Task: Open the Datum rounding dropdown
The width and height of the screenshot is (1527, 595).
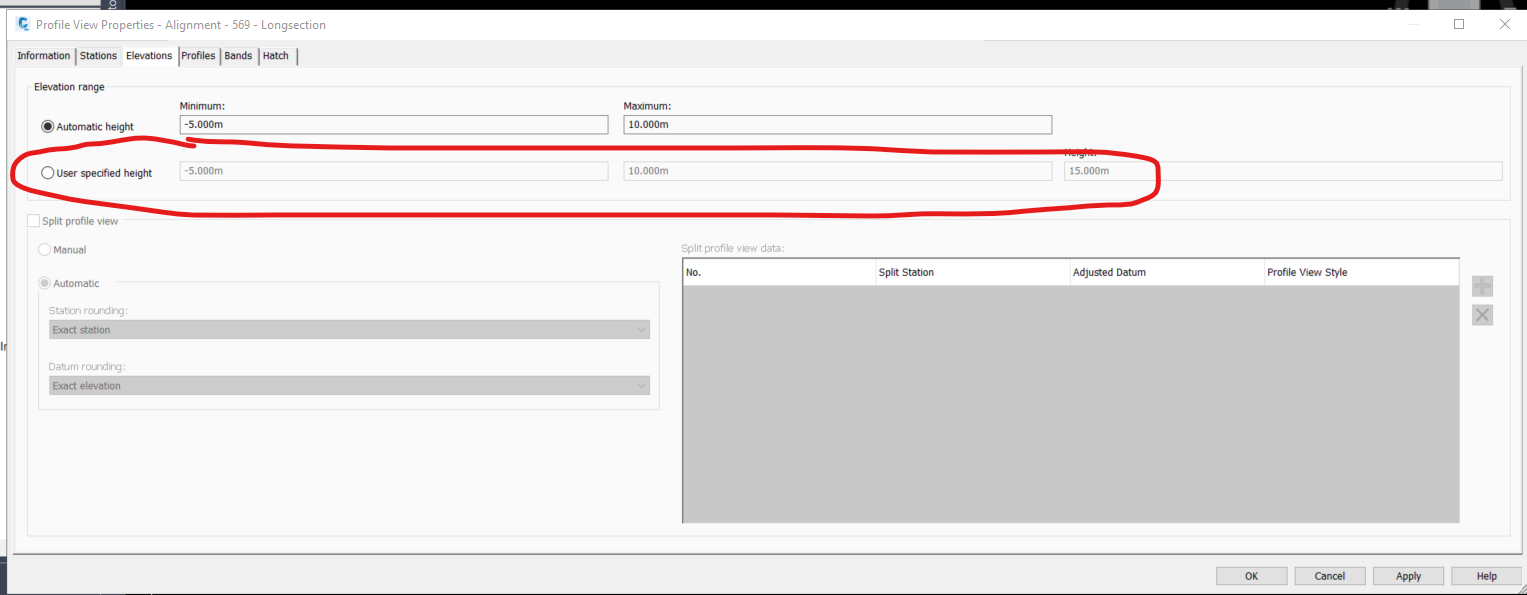Action: click(349, 386)
